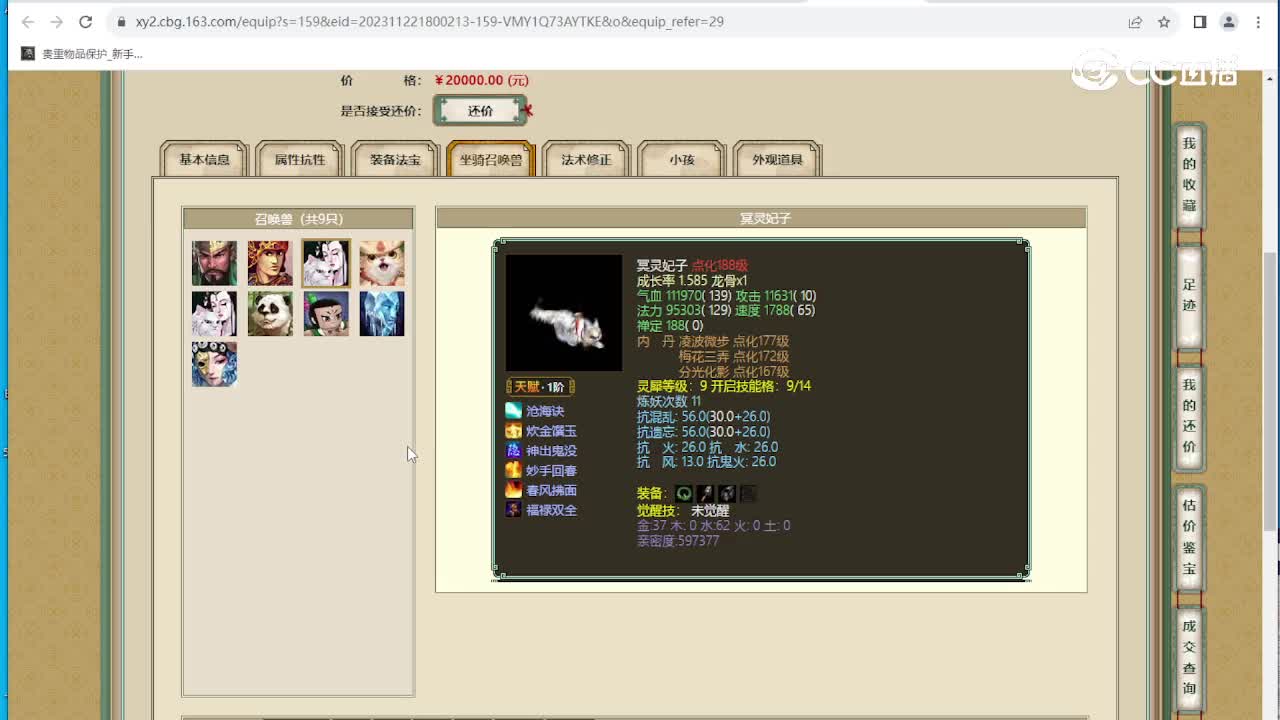Screen dimensions: 1280x720
Task: Open the 基本信息 tab
Action: coord(205,160)
